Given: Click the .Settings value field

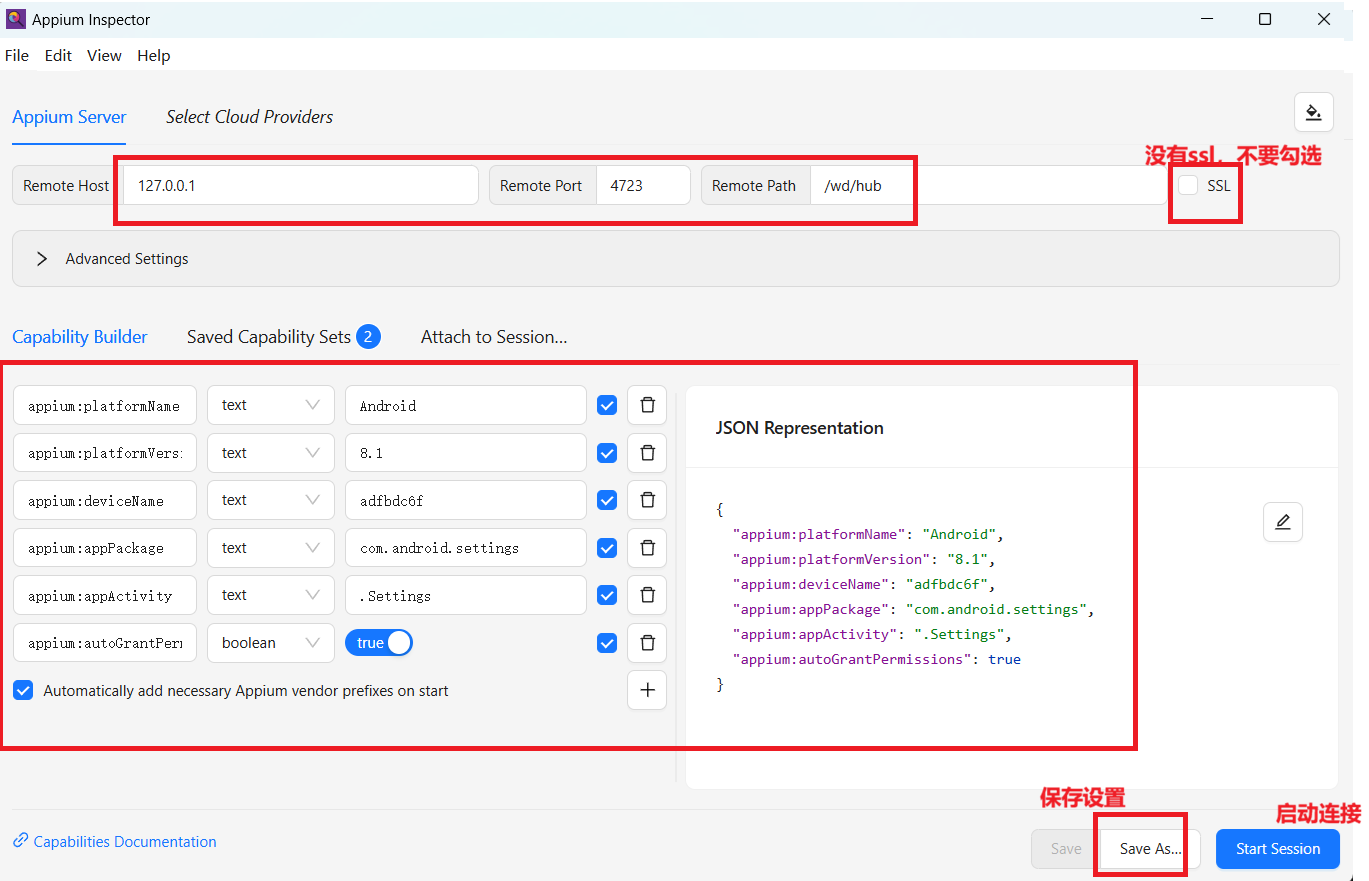Looking at the screenshot, I should [466, 595].
